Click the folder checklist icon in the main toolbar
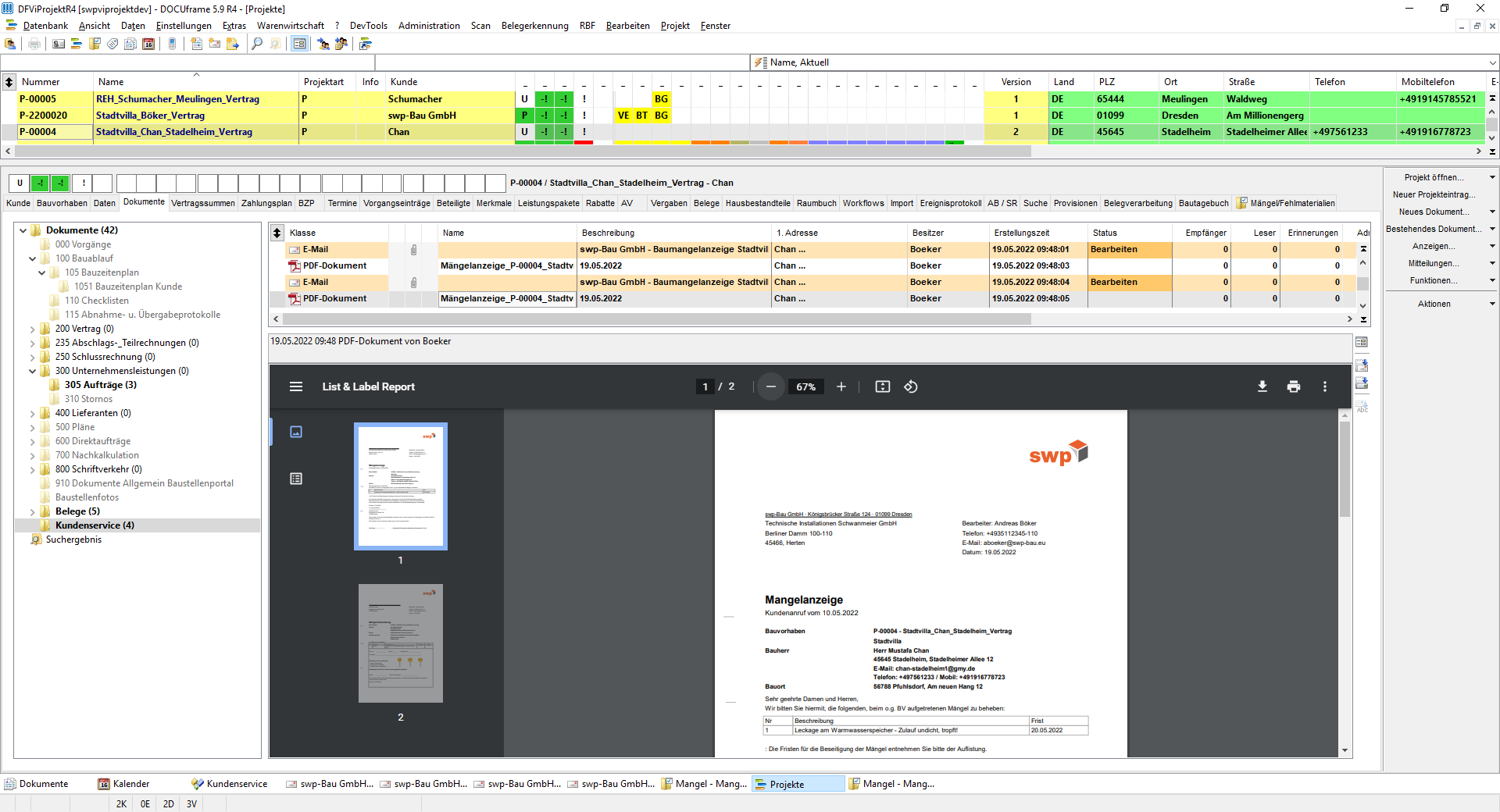Image resolution: width=1500 pixels, height=812 pixels. tap(95, 44)
